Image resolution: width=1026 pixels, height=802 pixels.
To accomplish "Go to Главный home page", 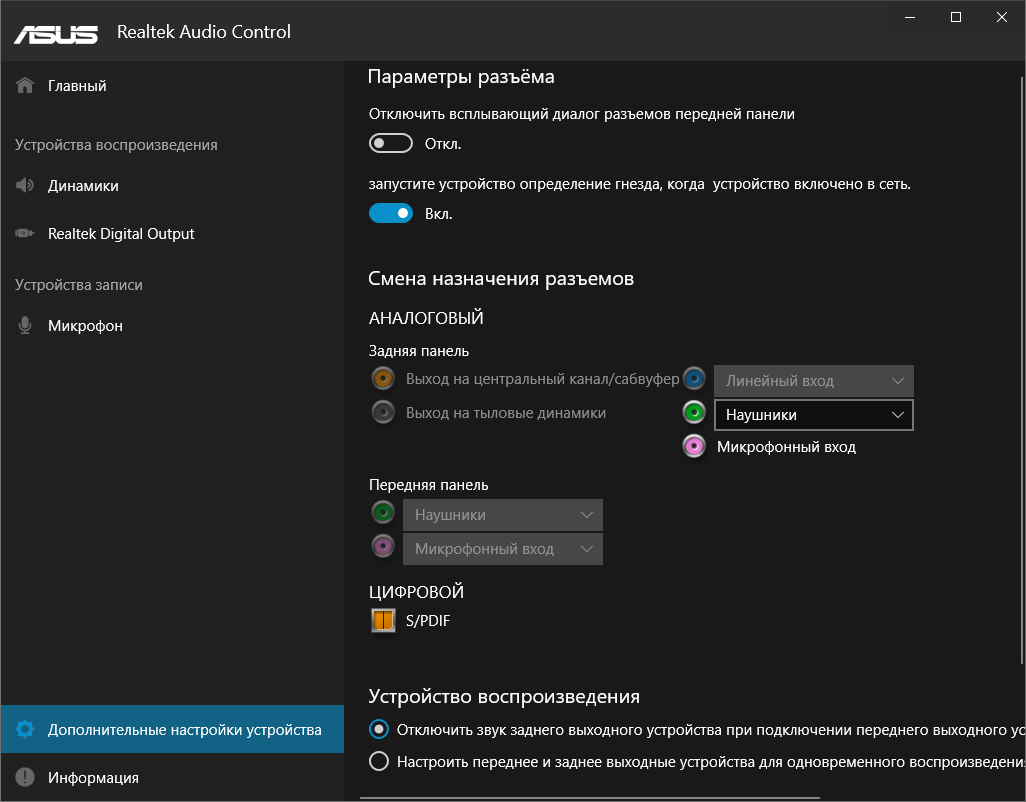I will [x=77, y=86].
